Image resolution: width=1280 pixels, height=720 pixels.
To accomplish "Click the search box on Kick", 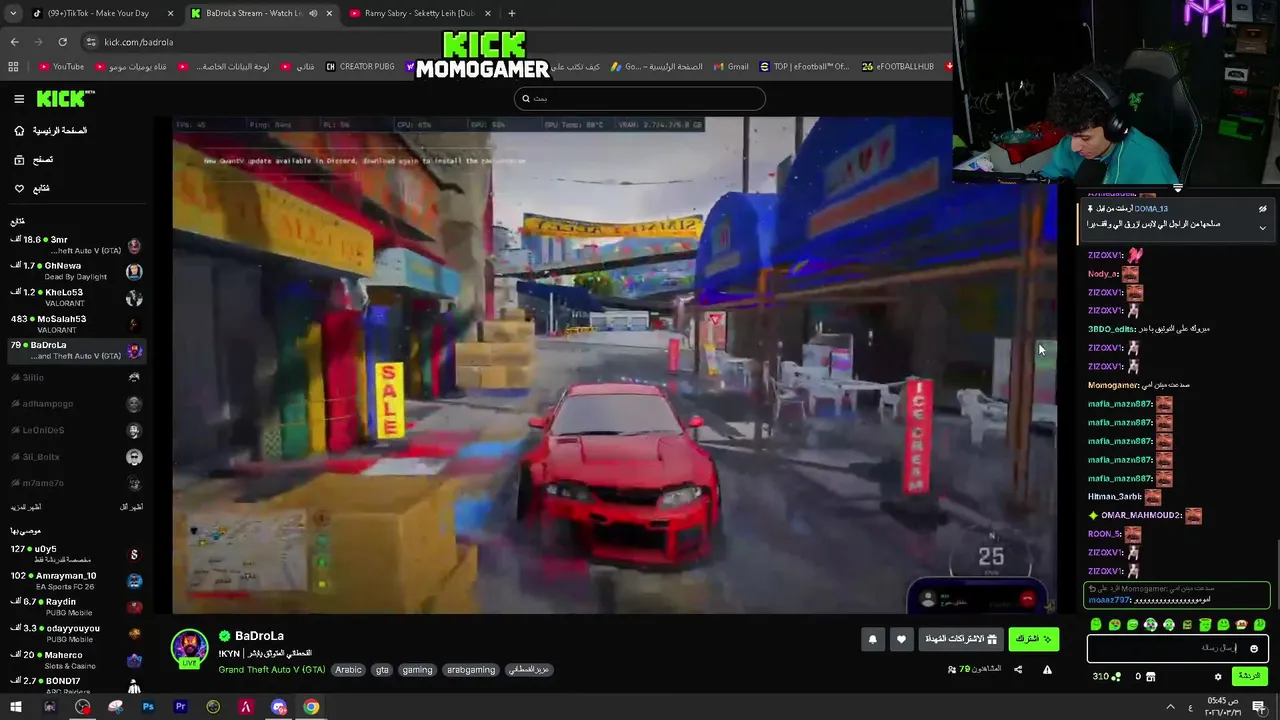I will pyautogui.click(x=640, y=98).
